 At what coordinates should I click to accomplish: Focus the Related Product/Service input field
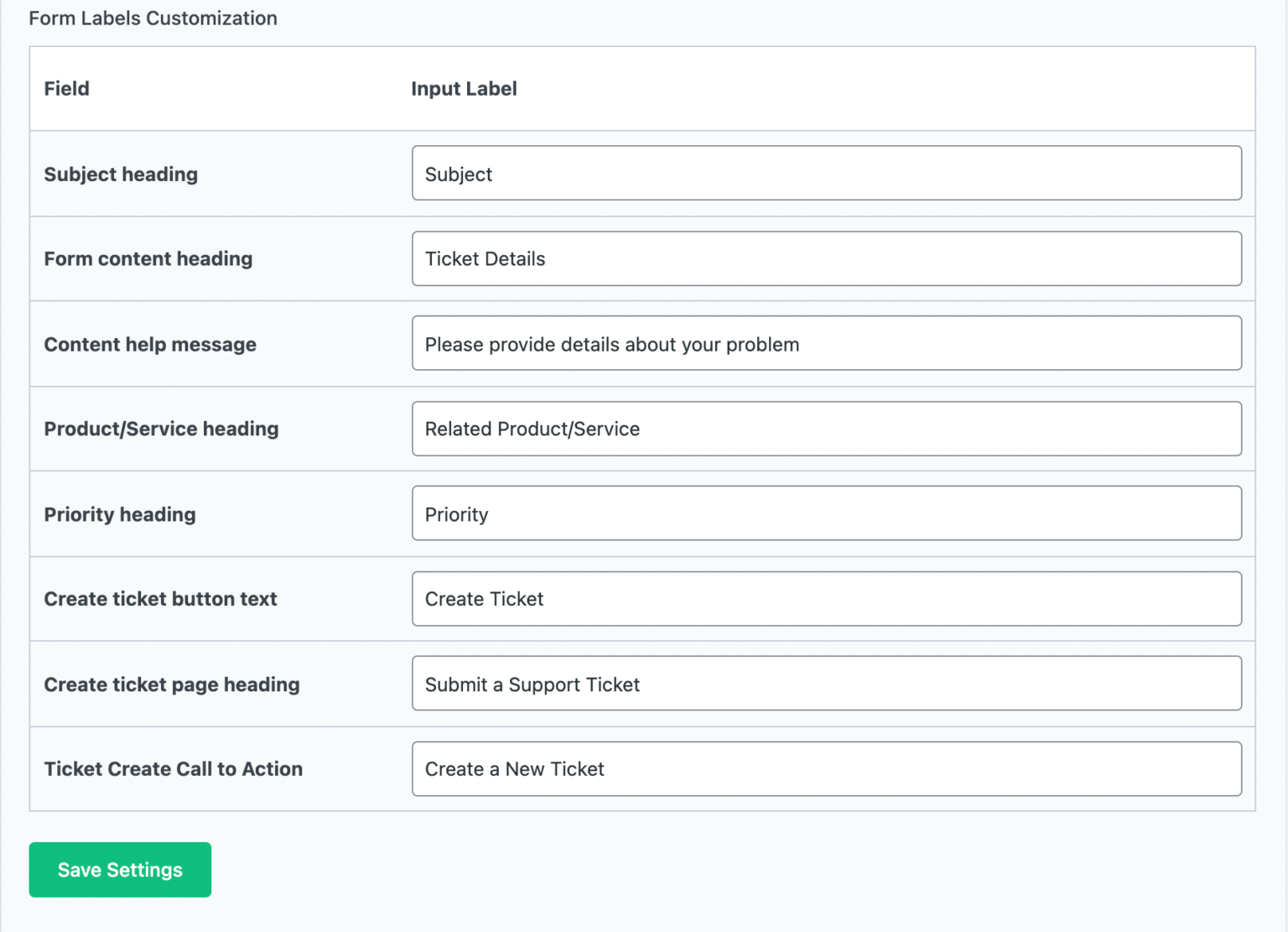pos(826,429)
